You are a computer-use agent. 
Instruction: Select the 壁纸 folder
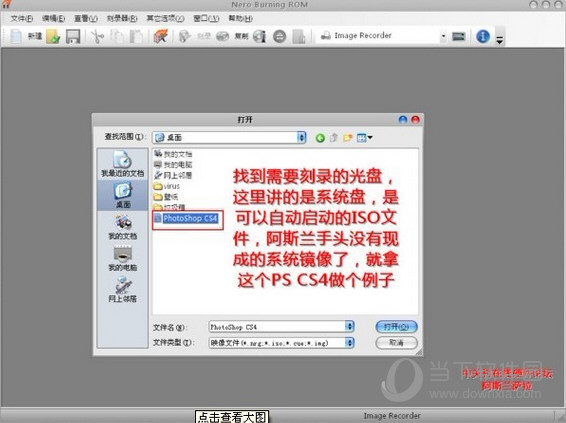[x=166, y=197]
